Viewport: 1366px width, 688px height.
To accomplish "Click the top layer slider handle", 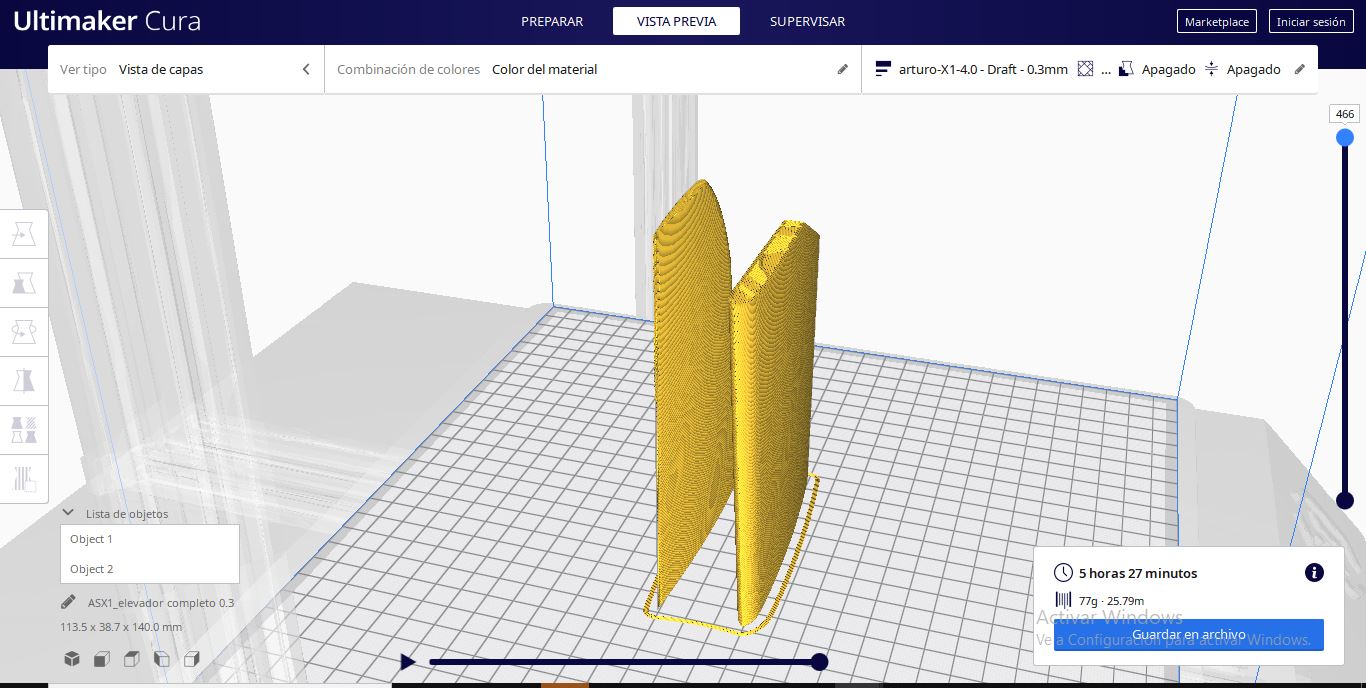I will pos(1345,138).
